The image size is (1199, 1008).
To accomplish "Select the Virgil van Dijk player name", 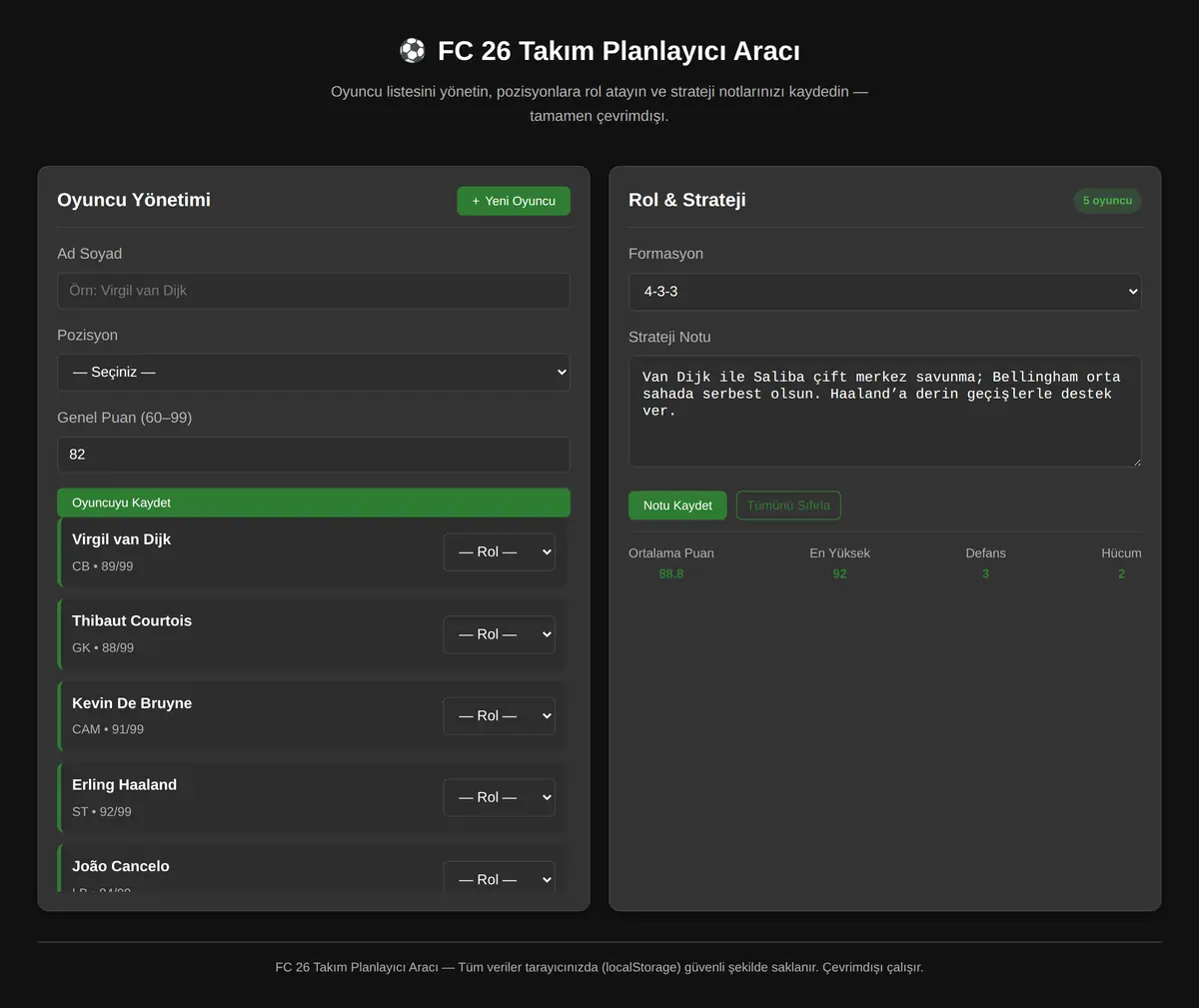I will pyautogui.click(x=121, y=539).
